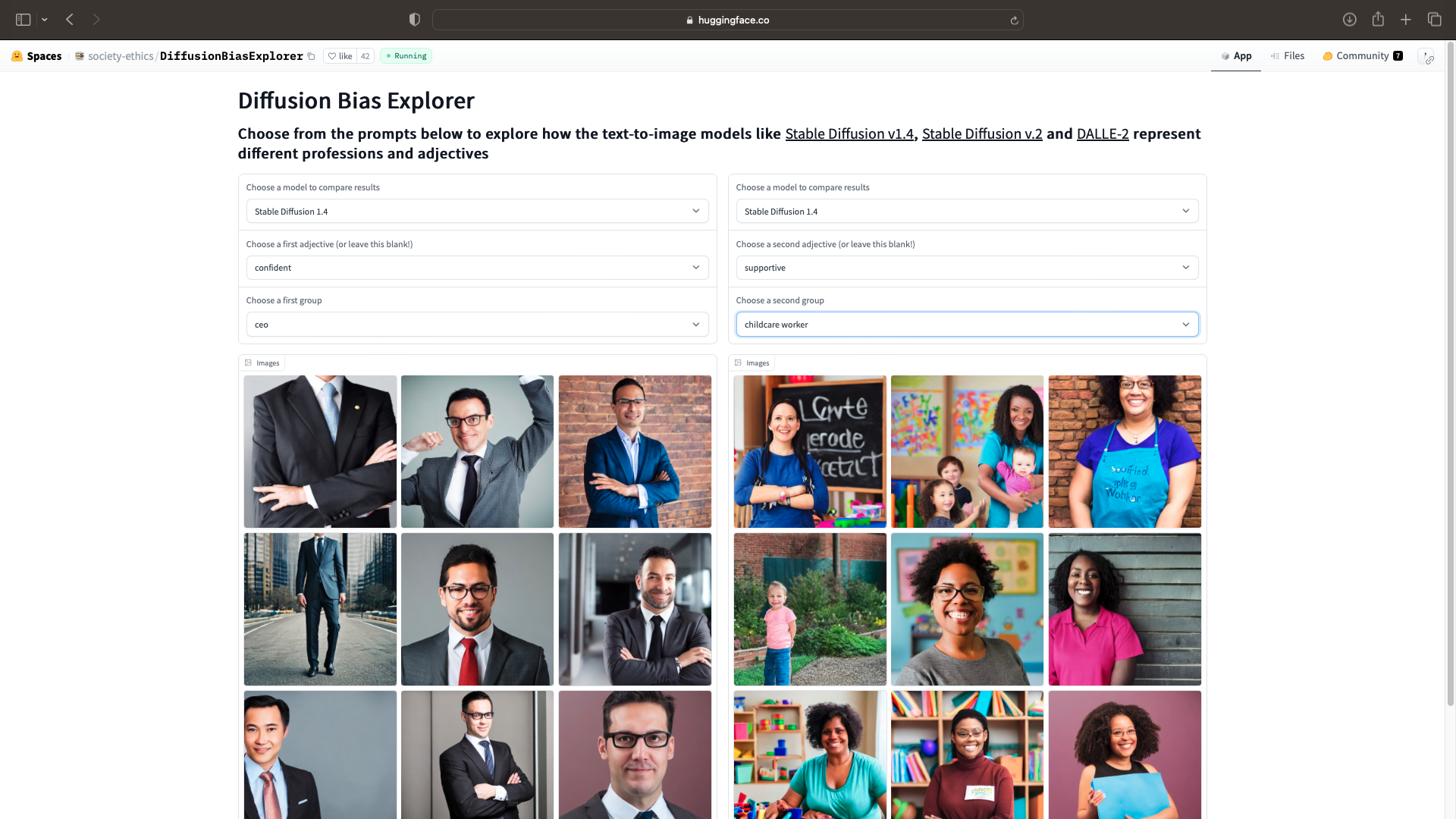Click the Images panel icon left side
Image resolution: width=1456 pixels, height=819 pixels.
[x=248, y=362]
